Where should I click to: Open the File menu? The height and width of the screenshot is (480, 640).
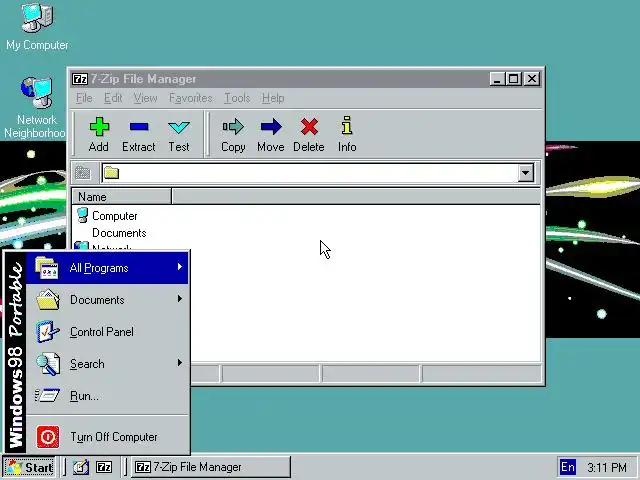coord(84,98)
